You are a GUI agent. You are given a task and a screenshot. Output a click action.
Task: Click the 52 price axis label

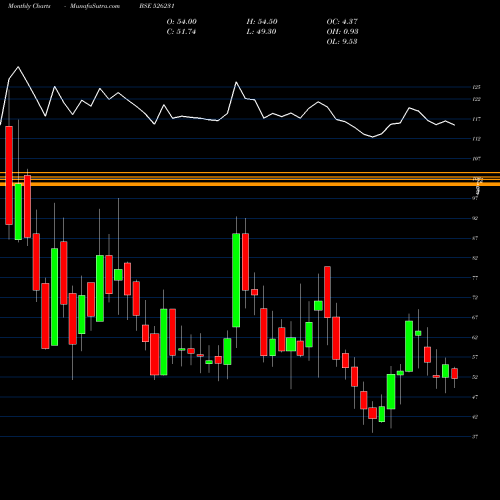point(475,377)
